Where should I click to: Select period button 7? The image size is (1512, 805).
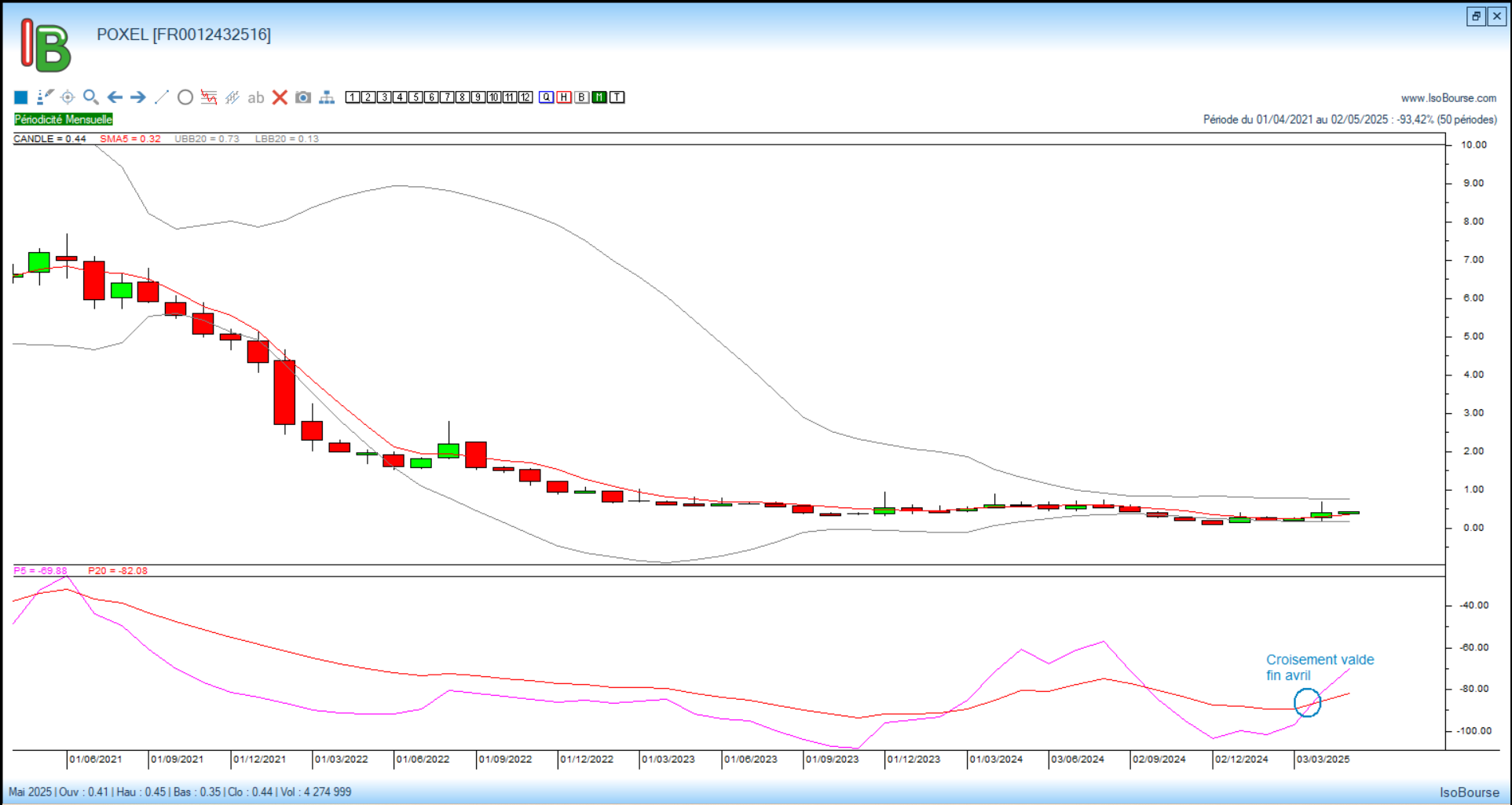click(447, 97)
